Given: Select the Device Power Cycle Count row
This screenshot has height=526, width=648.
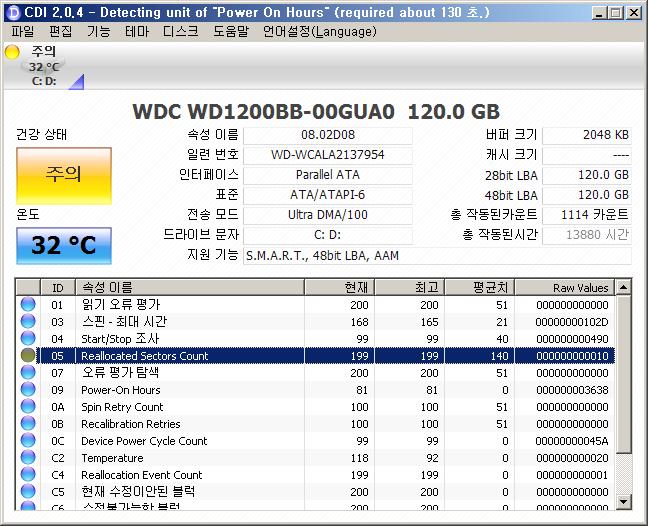Looking at the screenshot, I should pos(315,441).
